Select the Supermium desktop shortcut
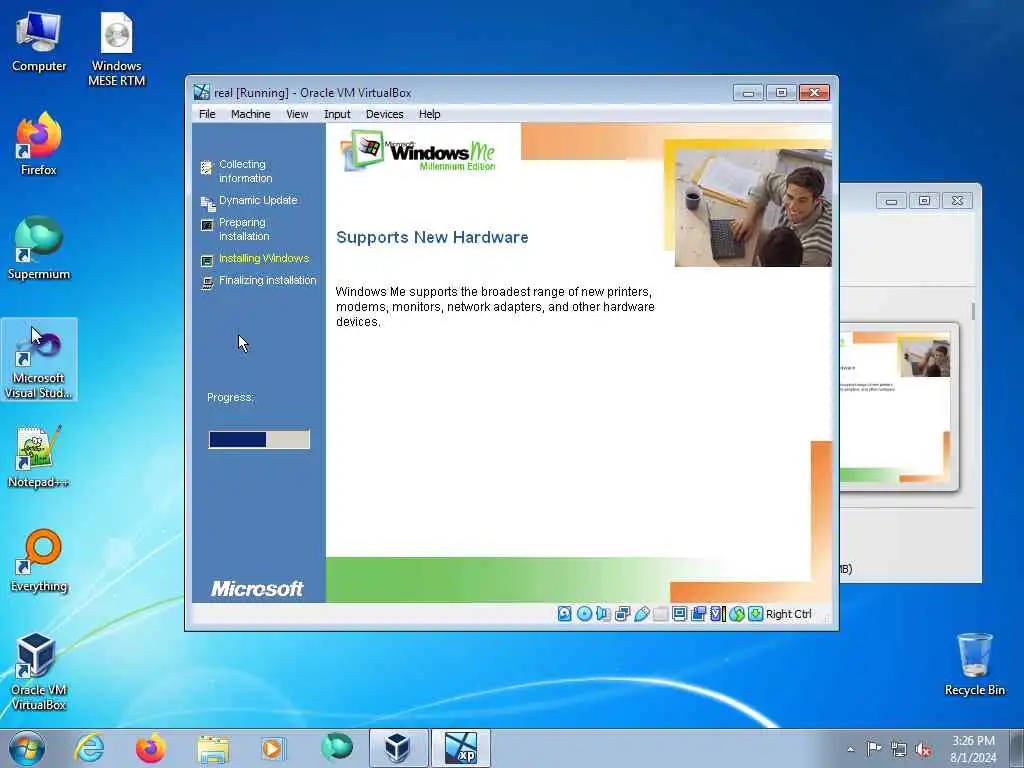1024x768 pixels. [39, 249]
